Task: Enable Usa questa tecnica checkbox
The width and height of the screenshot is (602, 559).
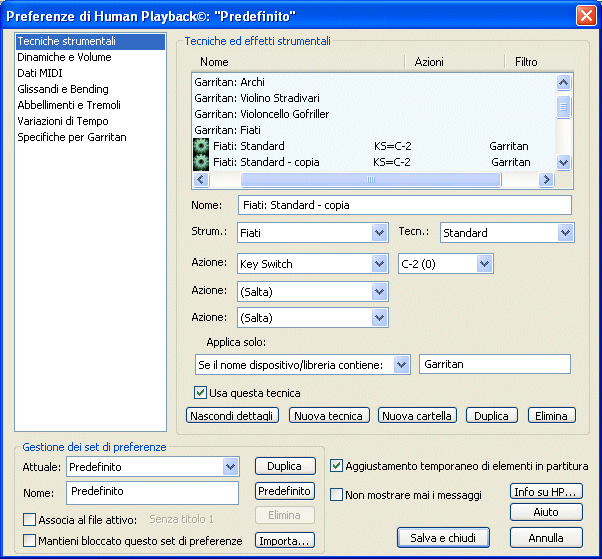Action: 201,393
